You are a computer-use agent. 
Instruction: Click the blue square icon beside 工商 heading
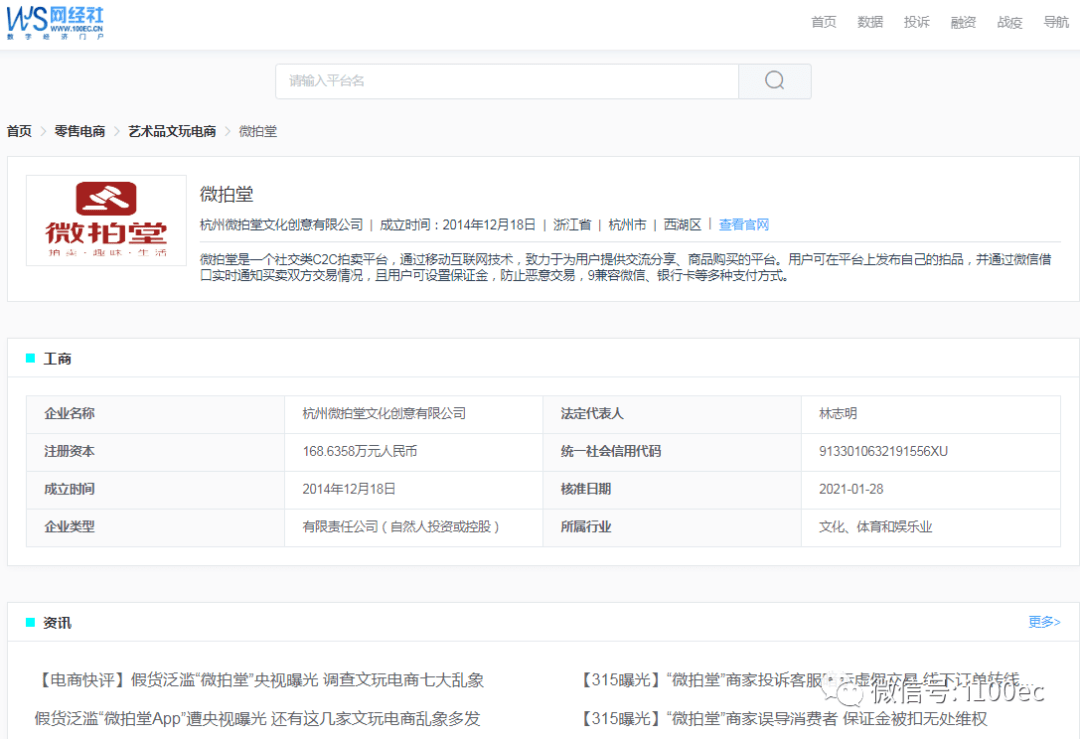coord(29,357)
